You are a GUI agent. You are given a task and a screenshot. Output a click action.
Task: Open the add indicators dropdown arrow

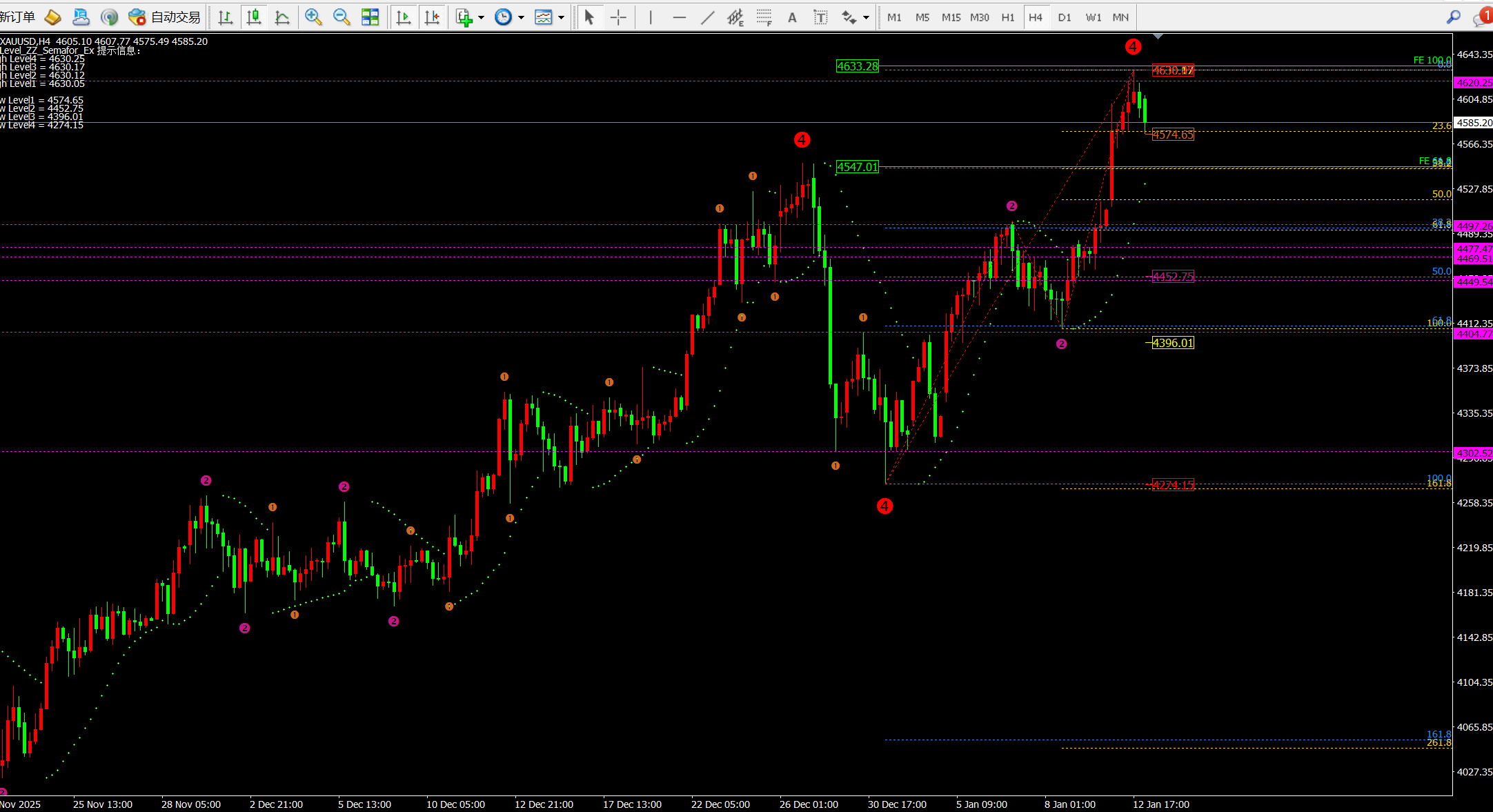click(482, 17)
